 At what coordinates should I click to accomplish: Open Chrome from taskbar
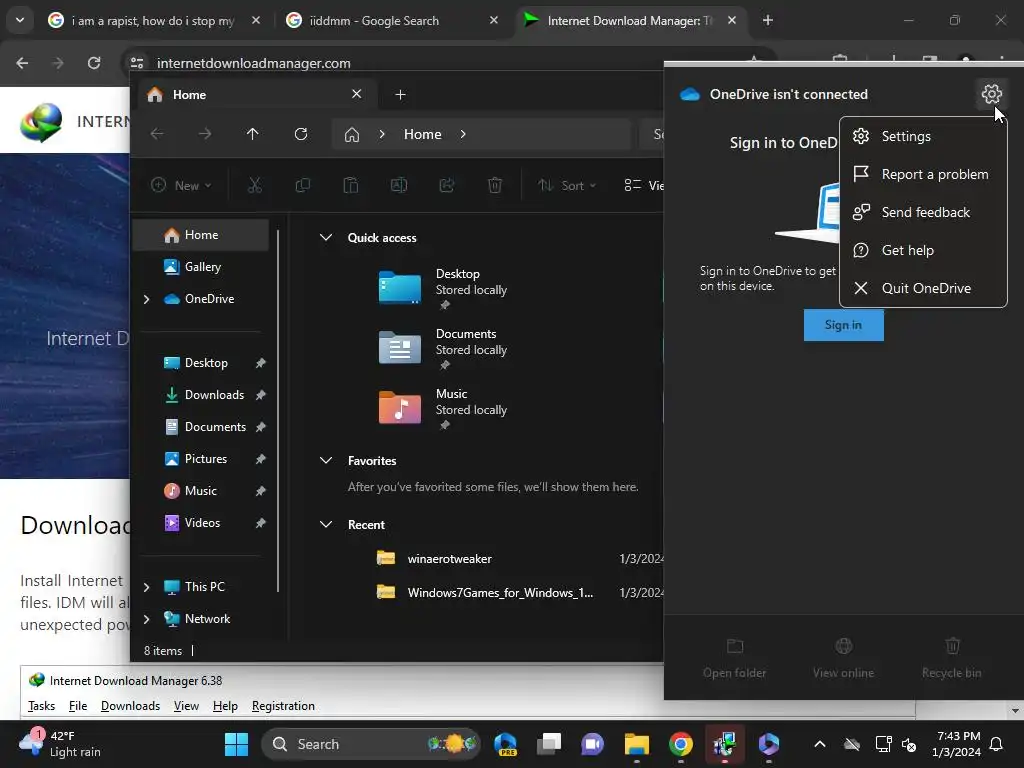pyautogui.click(x=680, y=744)
